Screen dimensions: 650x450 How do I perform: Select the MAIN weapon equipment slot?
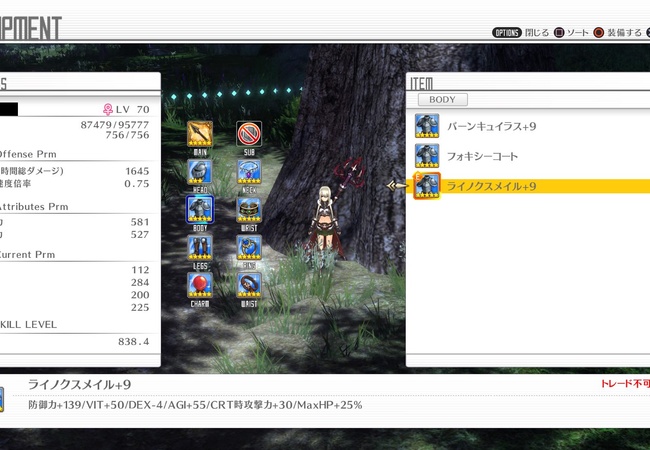[x=200, y=134]
